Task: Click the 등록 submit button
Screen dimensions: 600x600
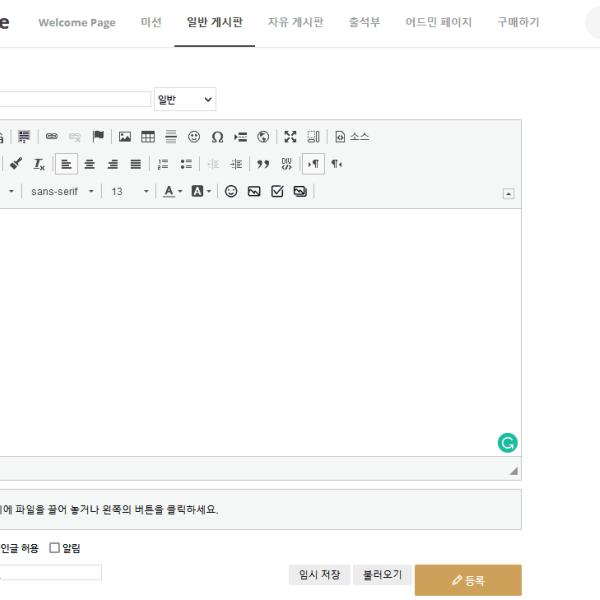Action: point(468,580)
